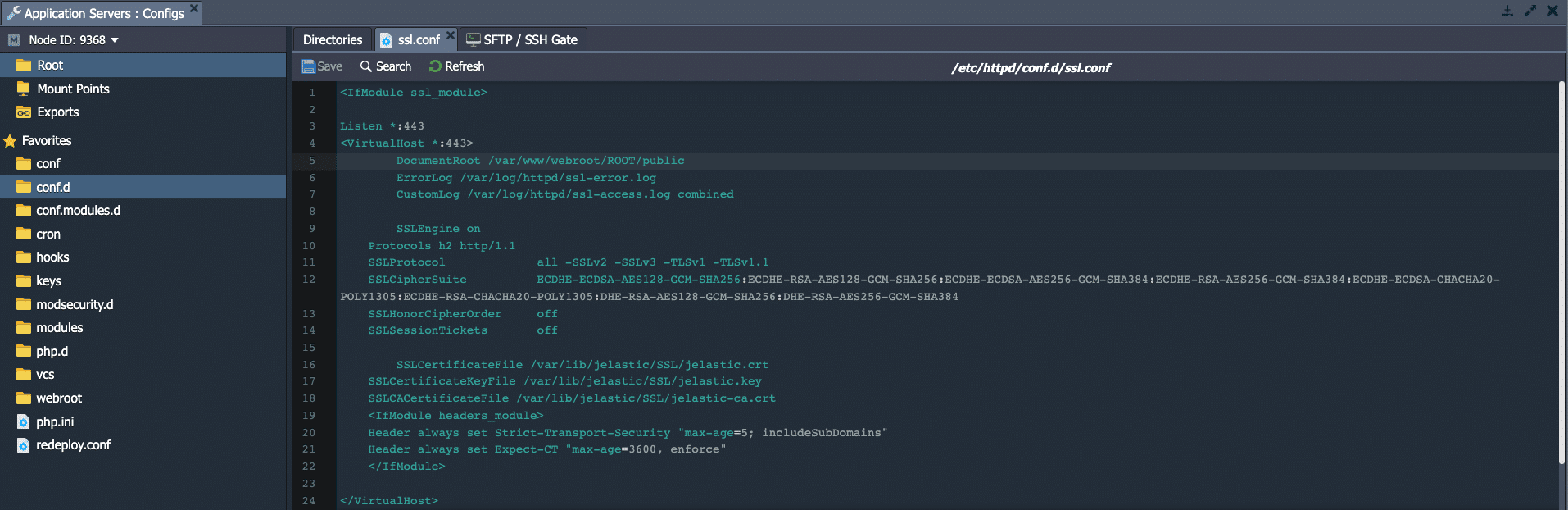
Task: Open Exports in the sidebar
Action: click(x=57, y=112)
